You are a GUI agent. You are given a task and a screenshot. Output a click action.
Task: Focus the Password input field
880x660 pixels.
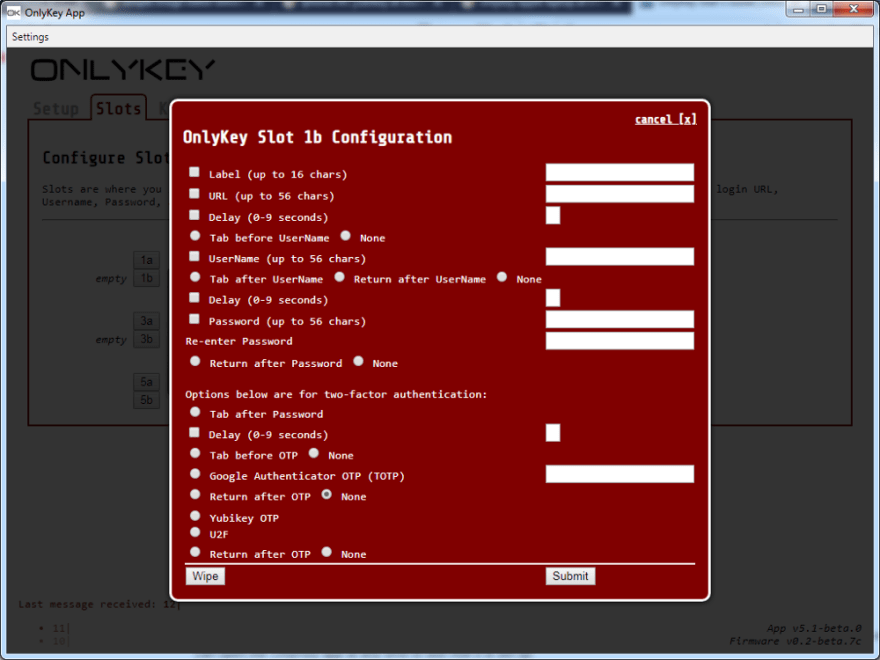620,320
